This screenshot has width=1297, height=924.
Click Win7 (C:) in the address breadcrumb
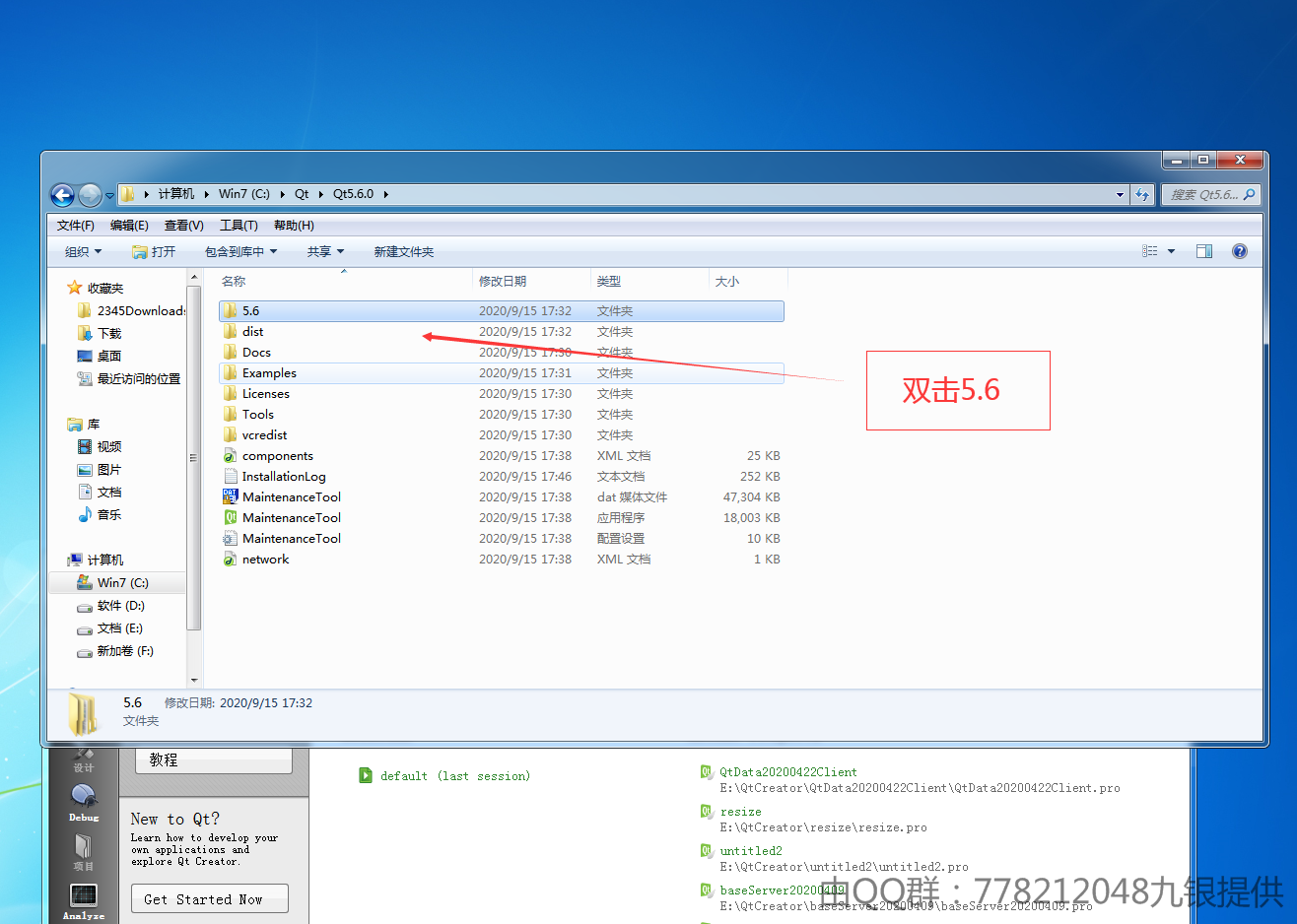pos(244,194)
